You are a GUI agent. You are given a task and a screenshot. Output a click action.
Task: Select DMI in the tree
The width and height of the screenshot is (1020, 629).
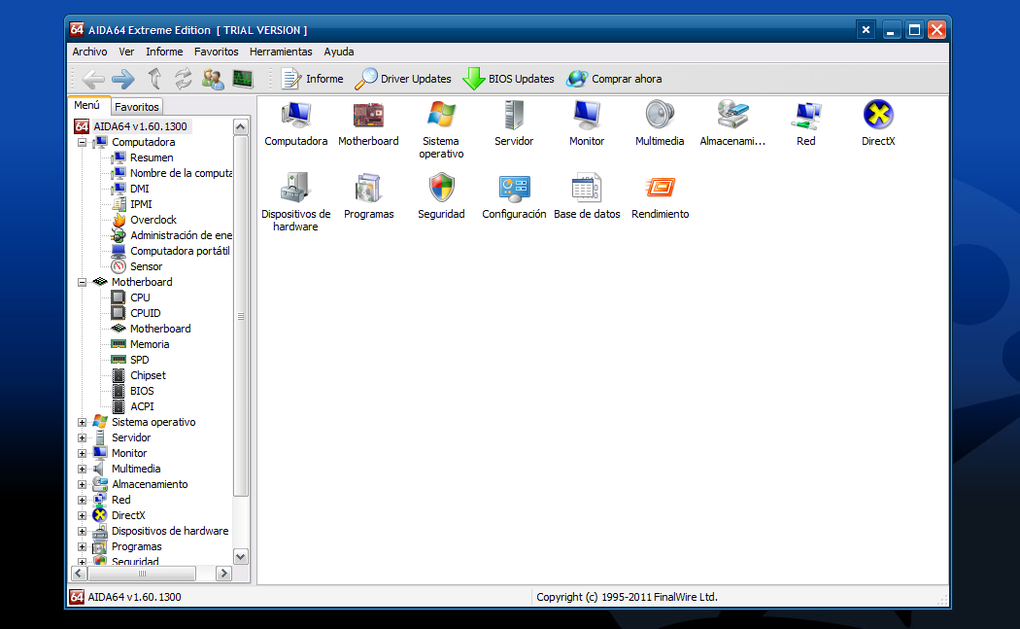pos(139,189)
